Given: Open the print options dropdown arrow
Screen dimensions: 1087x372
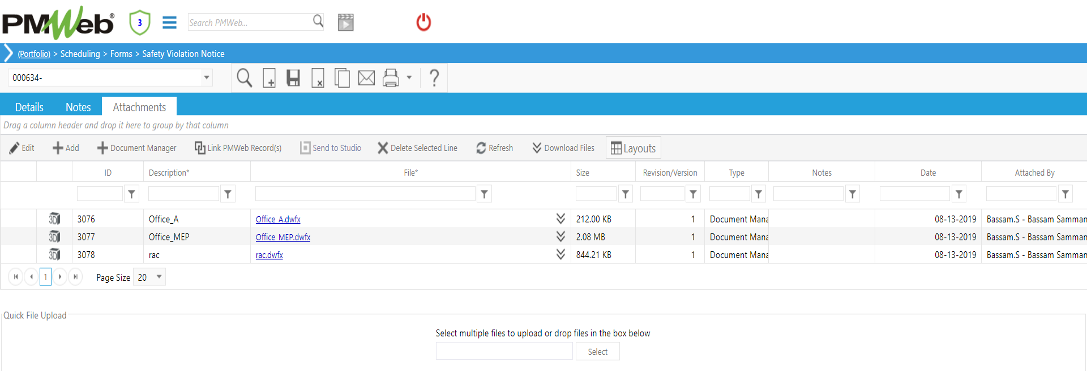Looking at the screenshot, I should click(410, 78).
